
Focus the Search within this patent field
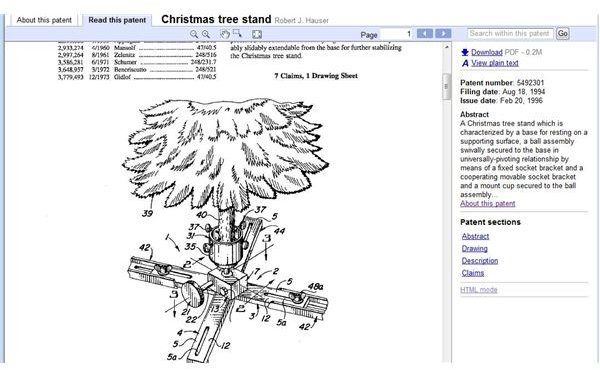(x=510, y=34)
